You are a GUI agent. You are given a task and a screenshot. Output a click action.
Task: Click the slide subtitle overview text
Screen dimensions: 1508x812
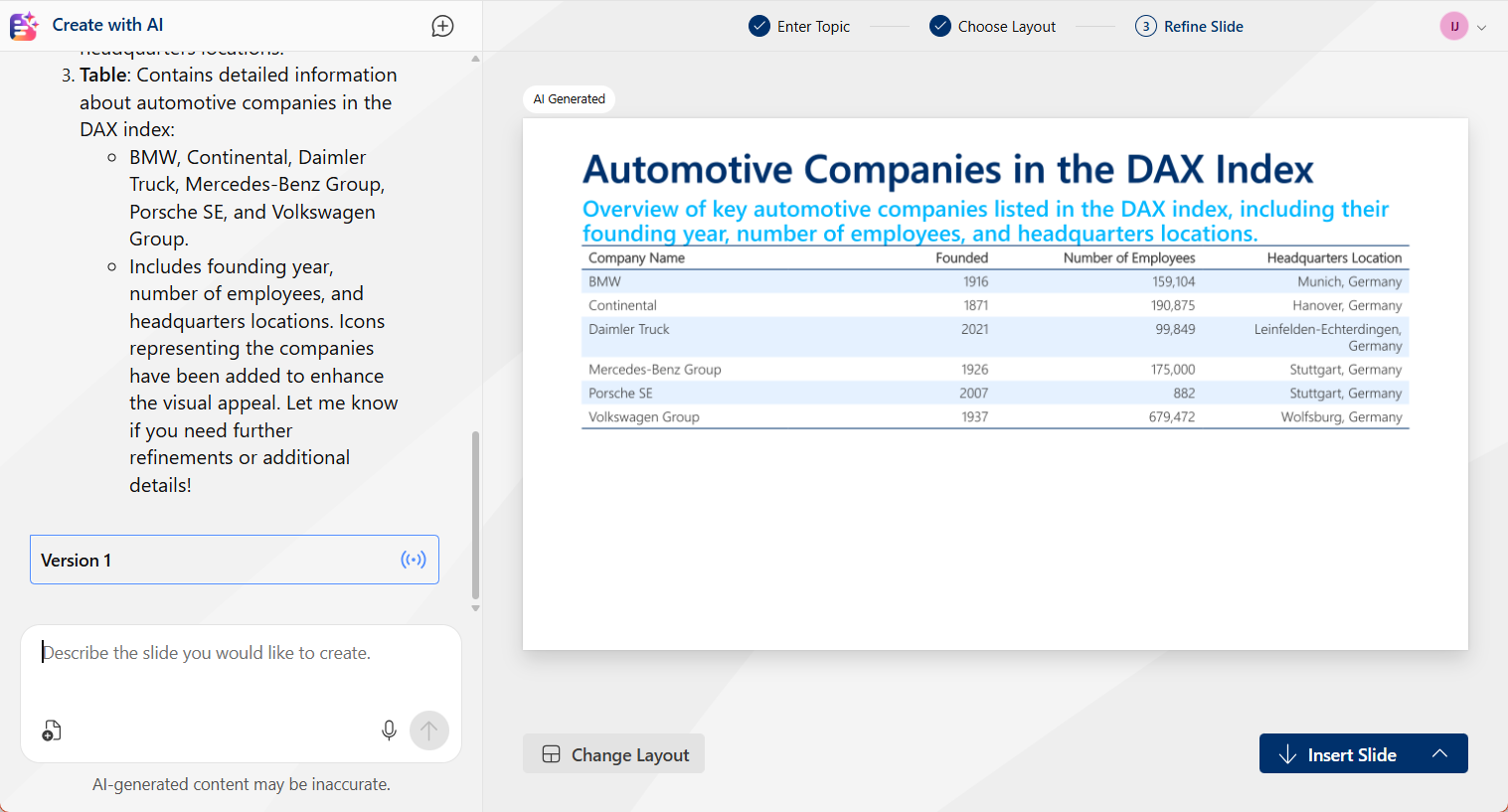pos(985,221)
